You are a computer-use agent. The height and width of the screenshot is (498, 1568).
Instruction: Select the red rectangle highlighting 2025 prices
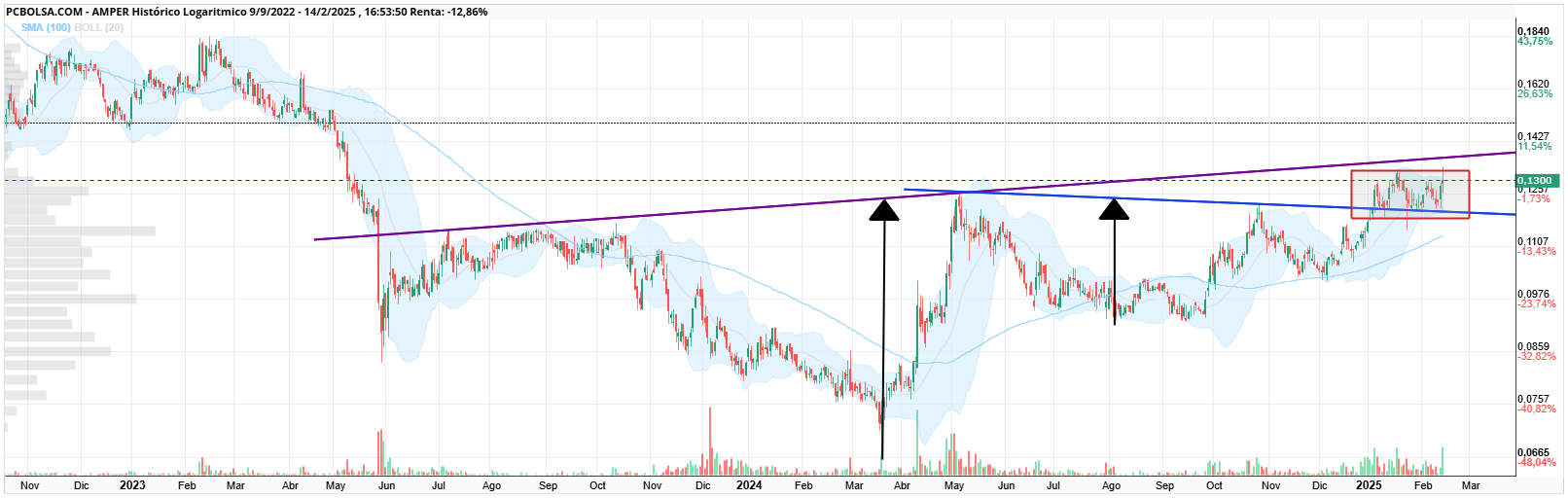1410,195
